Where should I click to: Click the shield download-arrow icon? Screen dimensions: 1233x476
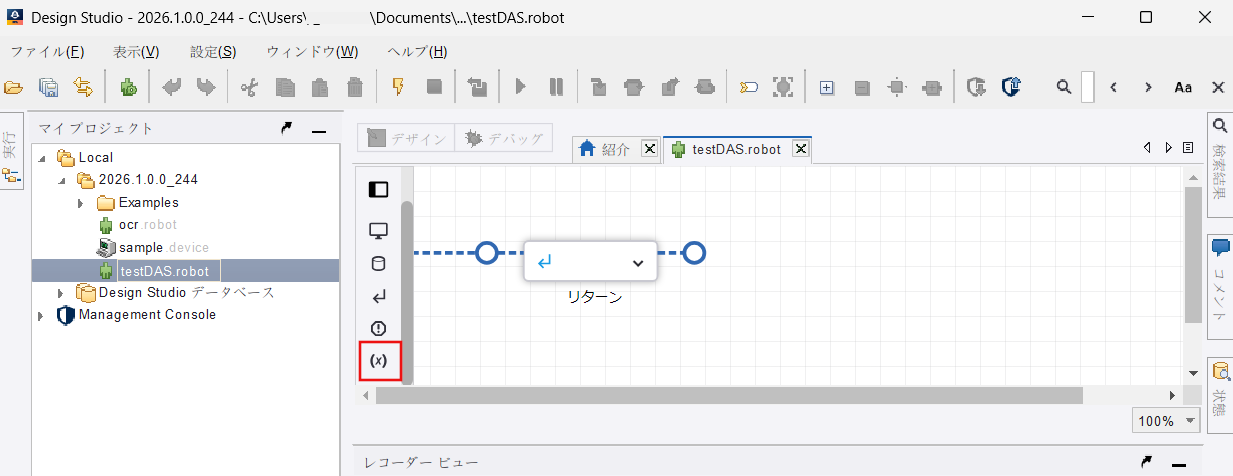coord(977,87)
